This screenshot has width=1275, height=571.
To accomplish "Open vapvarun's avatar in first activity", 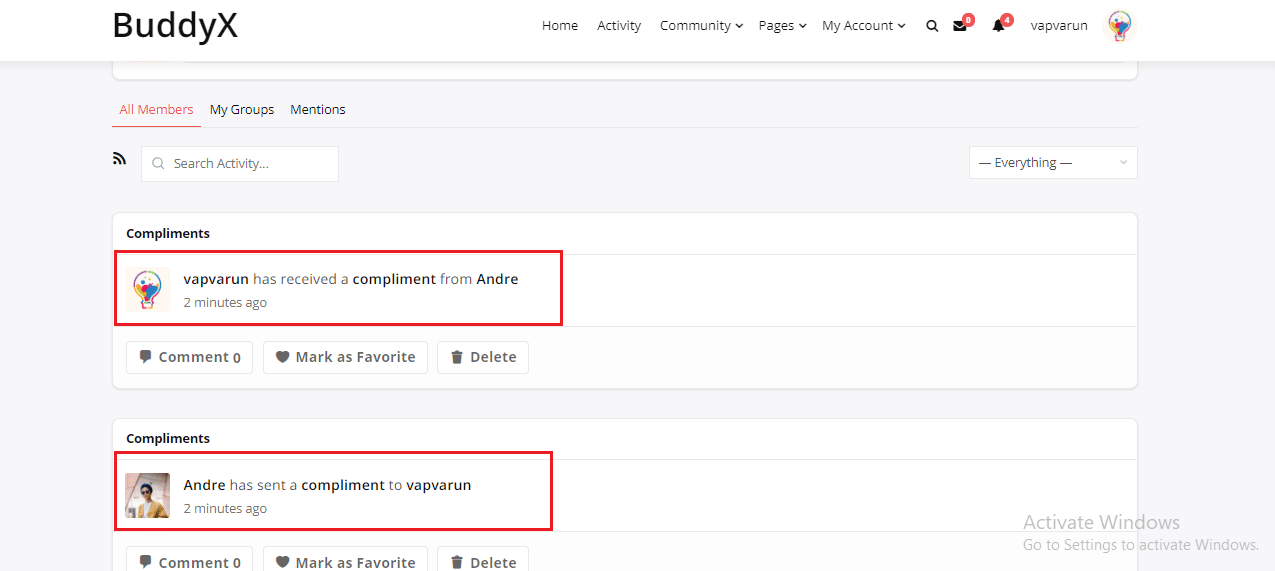I will click(x=148, y=290).
